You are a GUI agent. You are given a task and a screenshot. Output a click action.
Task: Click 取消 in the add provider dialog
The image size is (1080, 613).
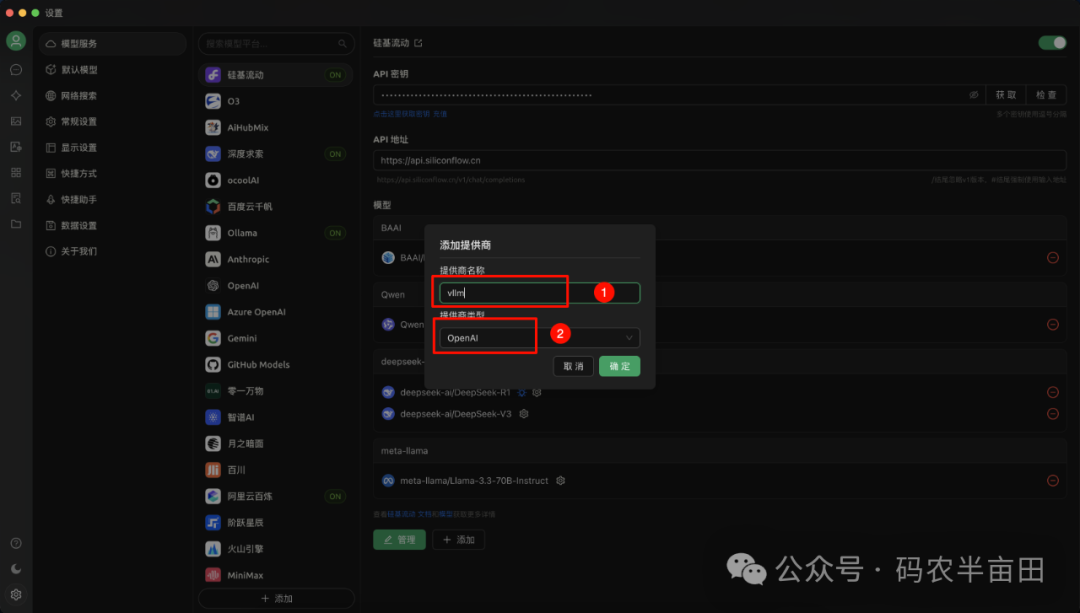573,366
